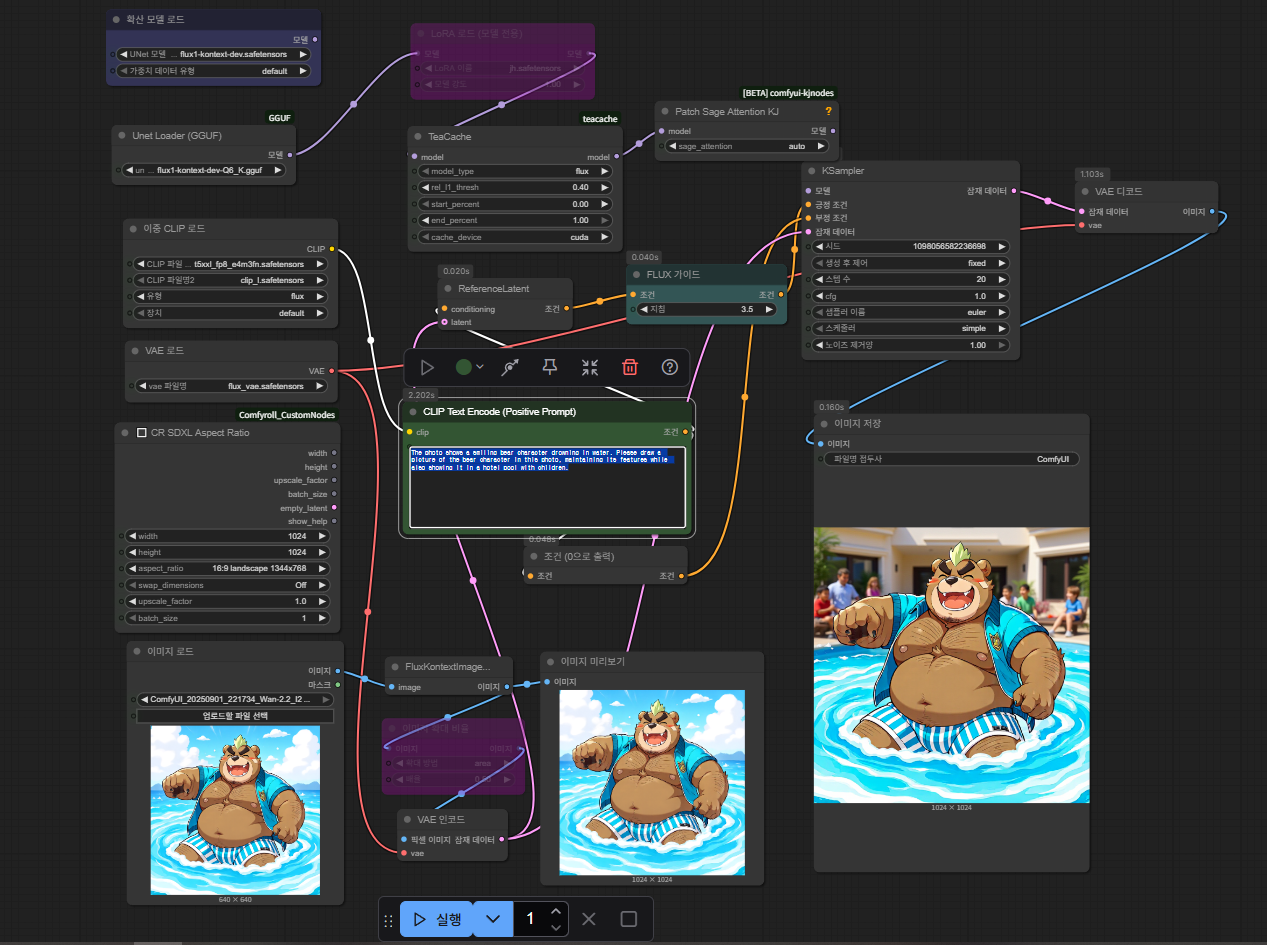Click the bypass node icon in selection toolbar

point(510,367)
